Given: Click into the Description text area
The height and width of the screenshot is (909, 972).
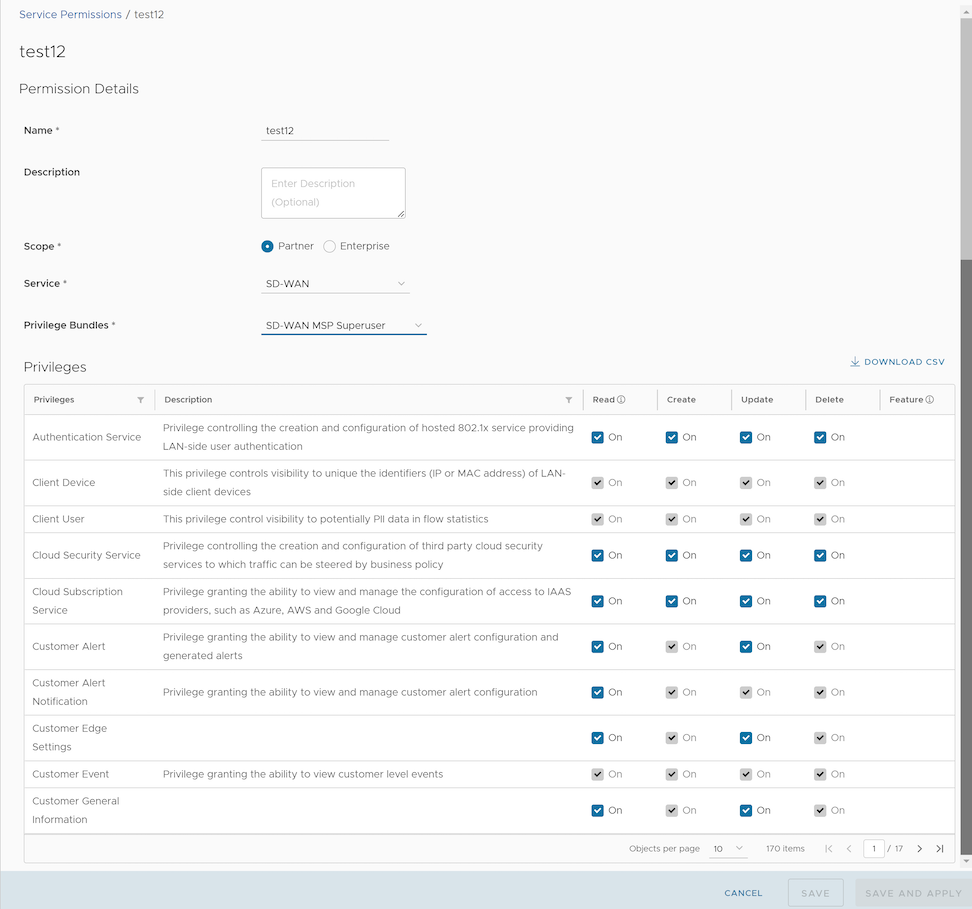Looking at the screenshot, I should pyautogui.click(x=333, y=193).
